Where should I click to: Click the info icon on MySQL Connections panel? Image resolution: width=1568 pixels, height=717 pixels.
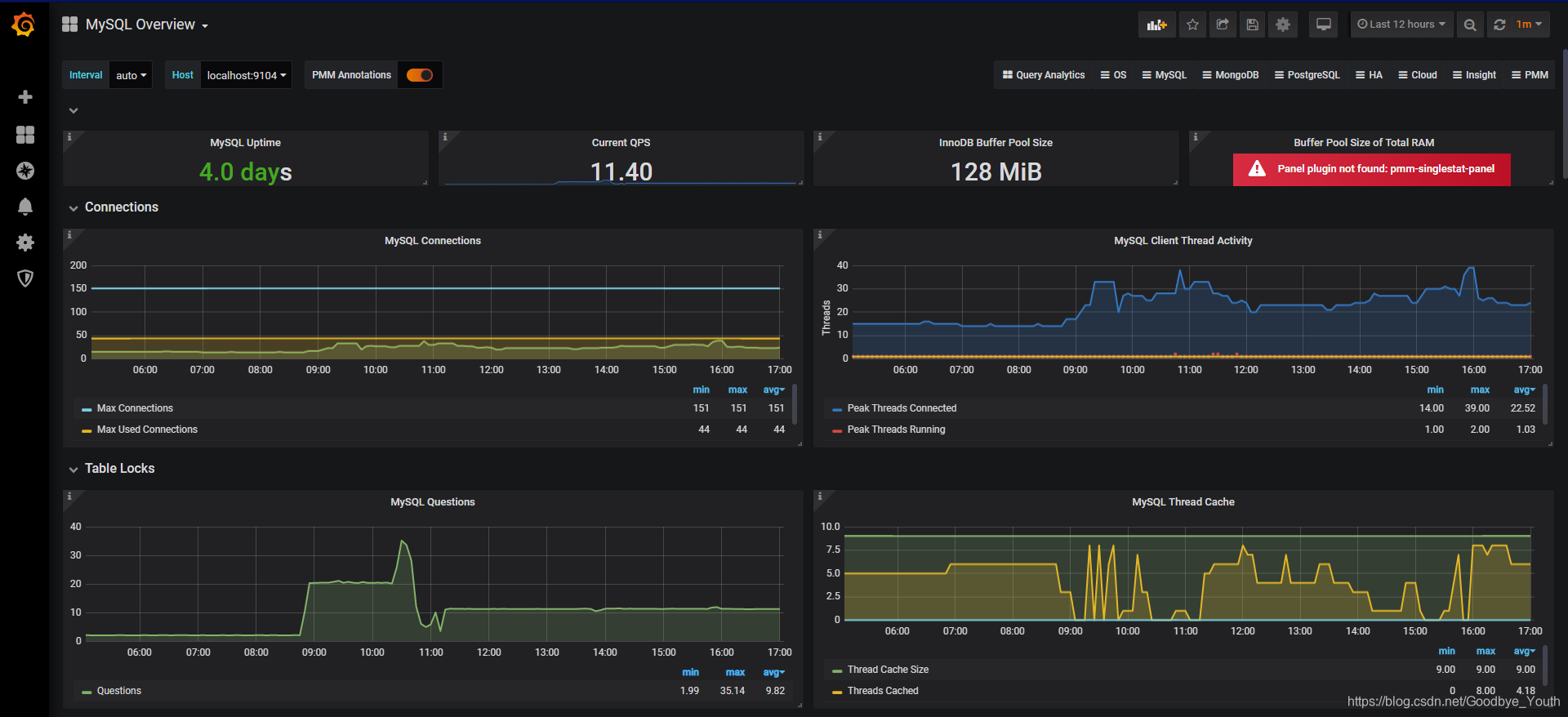tap(69, 235)
